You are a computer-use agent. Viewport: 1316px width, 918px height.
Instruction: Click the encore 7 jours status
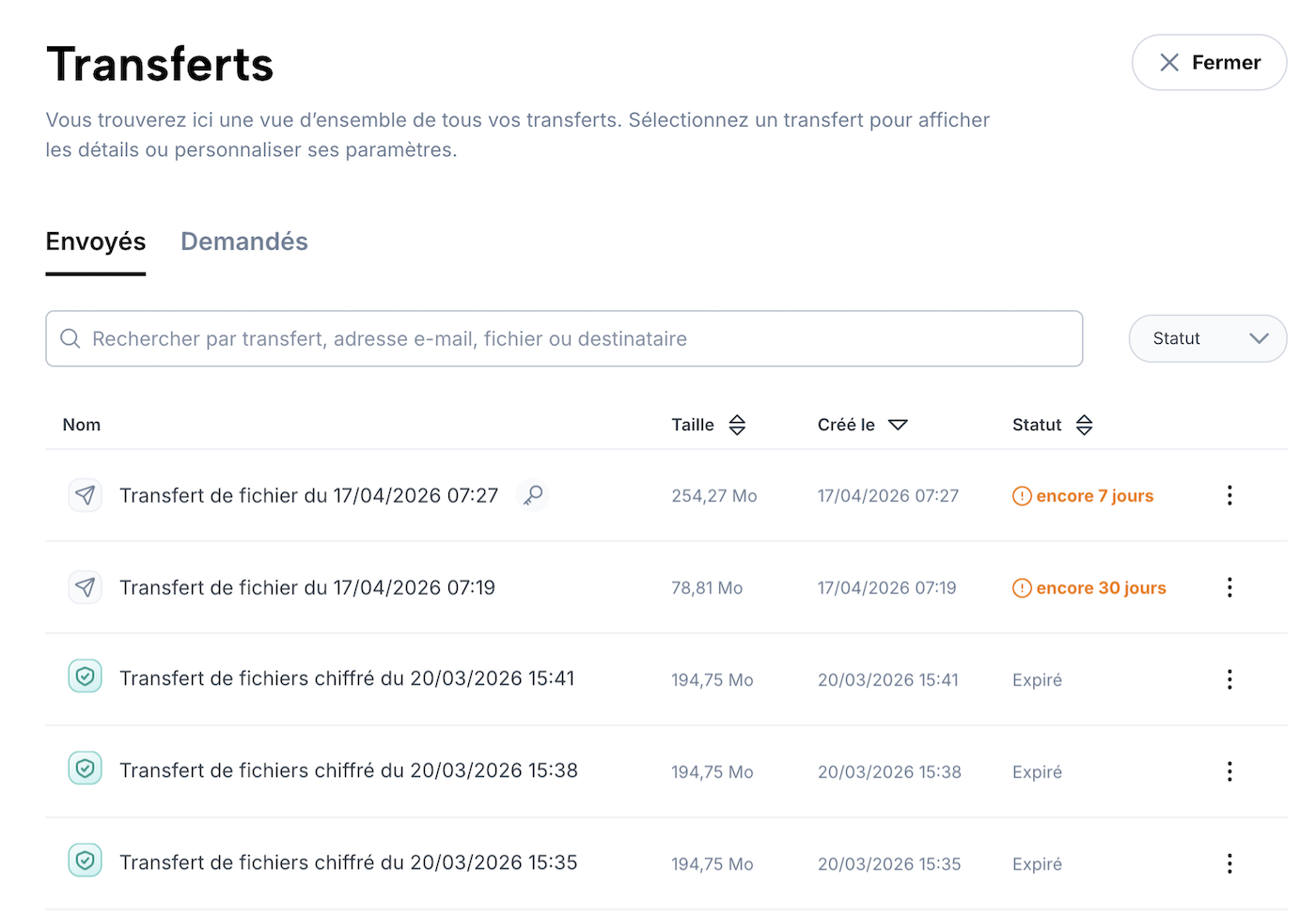click(x=1095, y=496)
